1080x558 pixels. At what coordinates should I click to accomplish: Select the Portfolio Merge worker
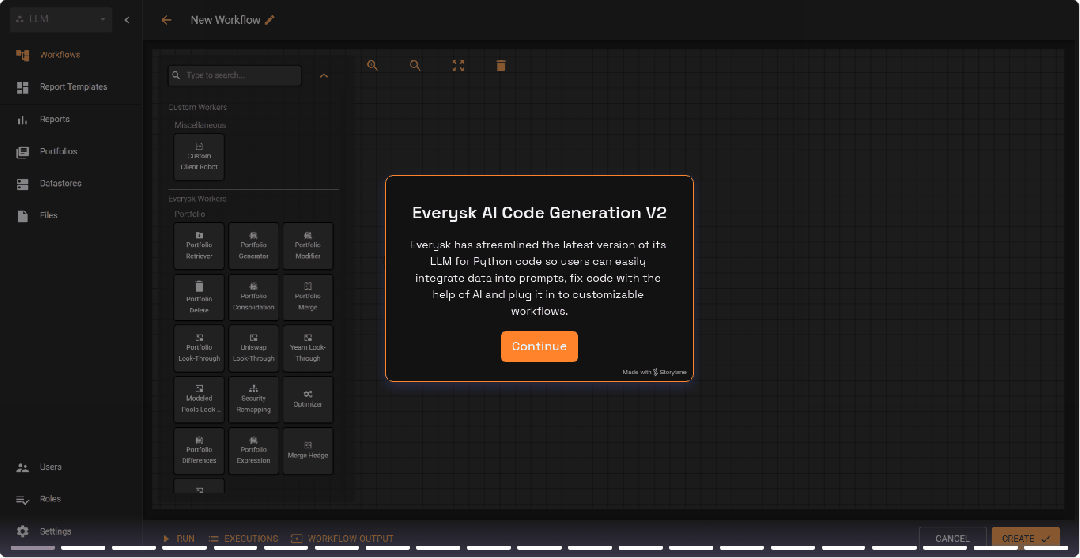tap(308, 298)
